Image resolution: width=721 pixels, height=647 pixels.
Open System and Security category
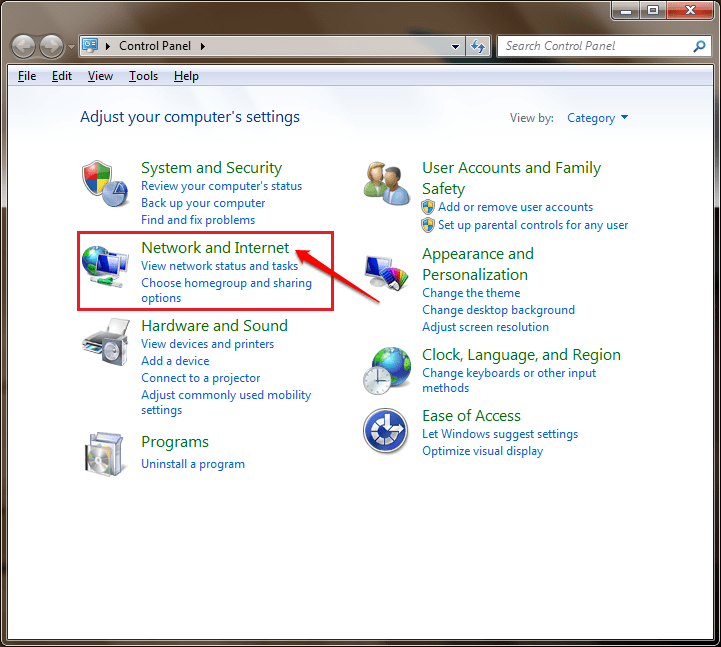pos(212,168)
